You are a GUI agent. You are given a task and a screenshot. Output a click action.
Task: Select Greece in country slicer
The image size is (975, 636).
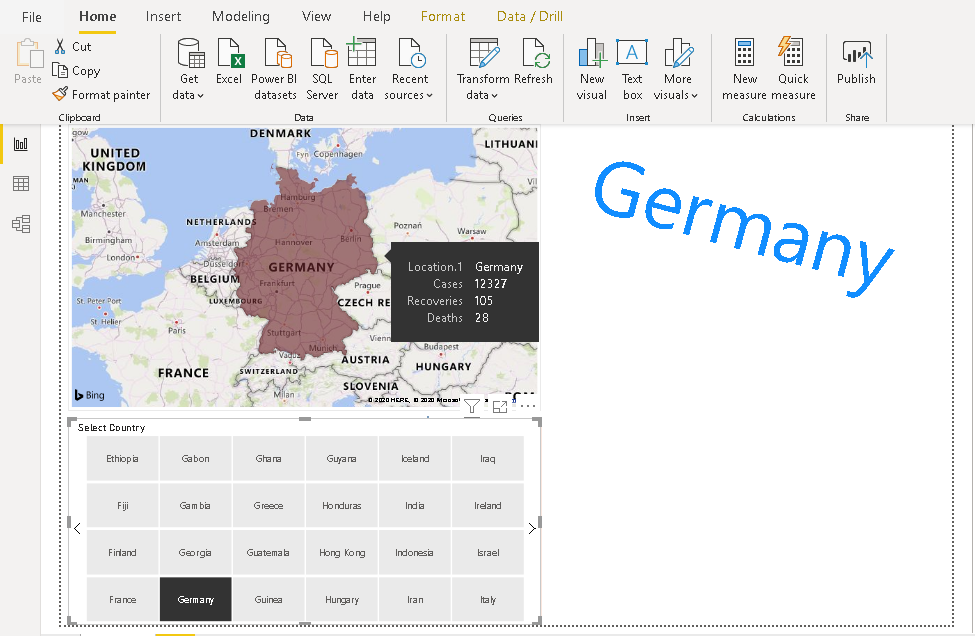(x=269, y=505)
